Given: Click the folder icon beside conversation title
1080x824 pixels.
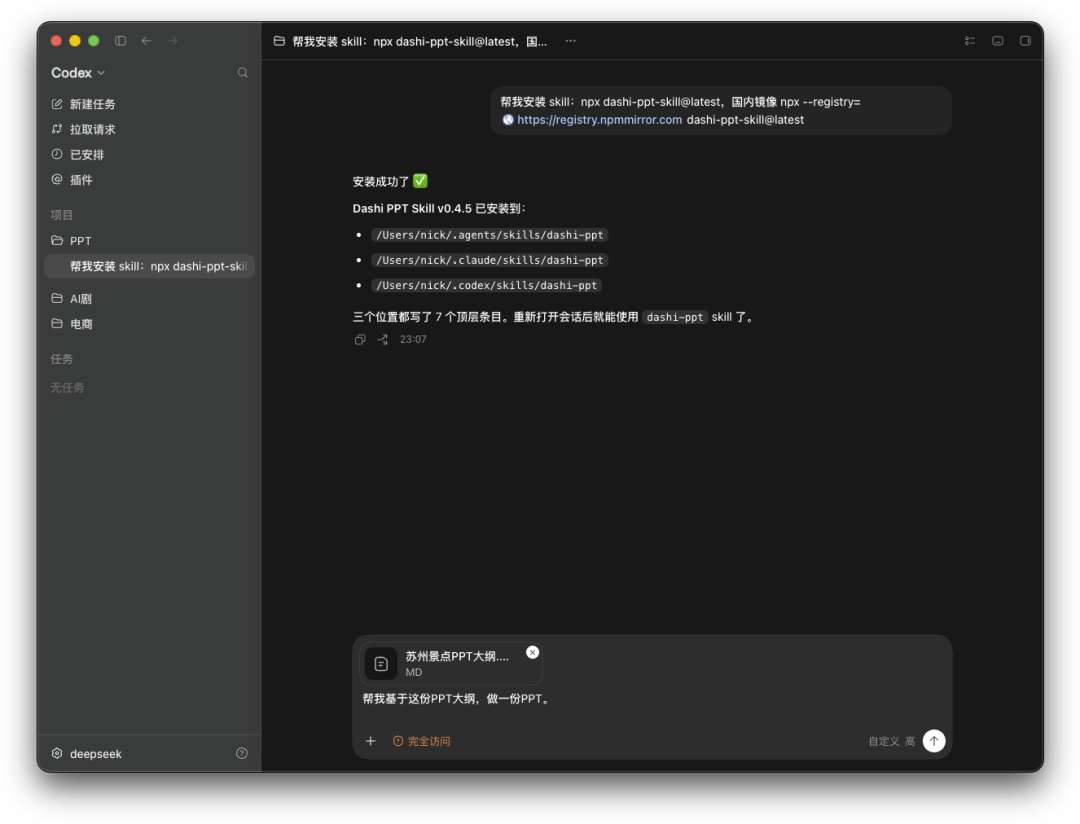Looking at the screenshot, I should click(279, 41).
